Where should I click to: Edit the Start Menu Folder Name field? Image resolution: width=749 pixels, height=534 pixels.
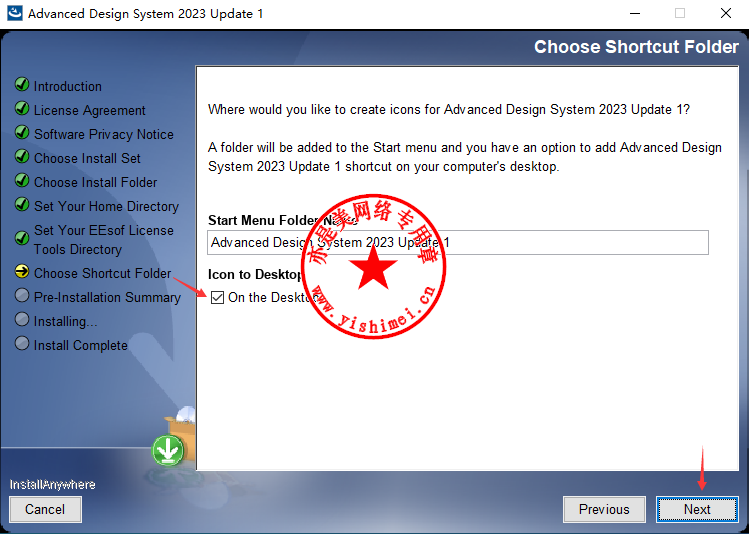pos(458,243)
